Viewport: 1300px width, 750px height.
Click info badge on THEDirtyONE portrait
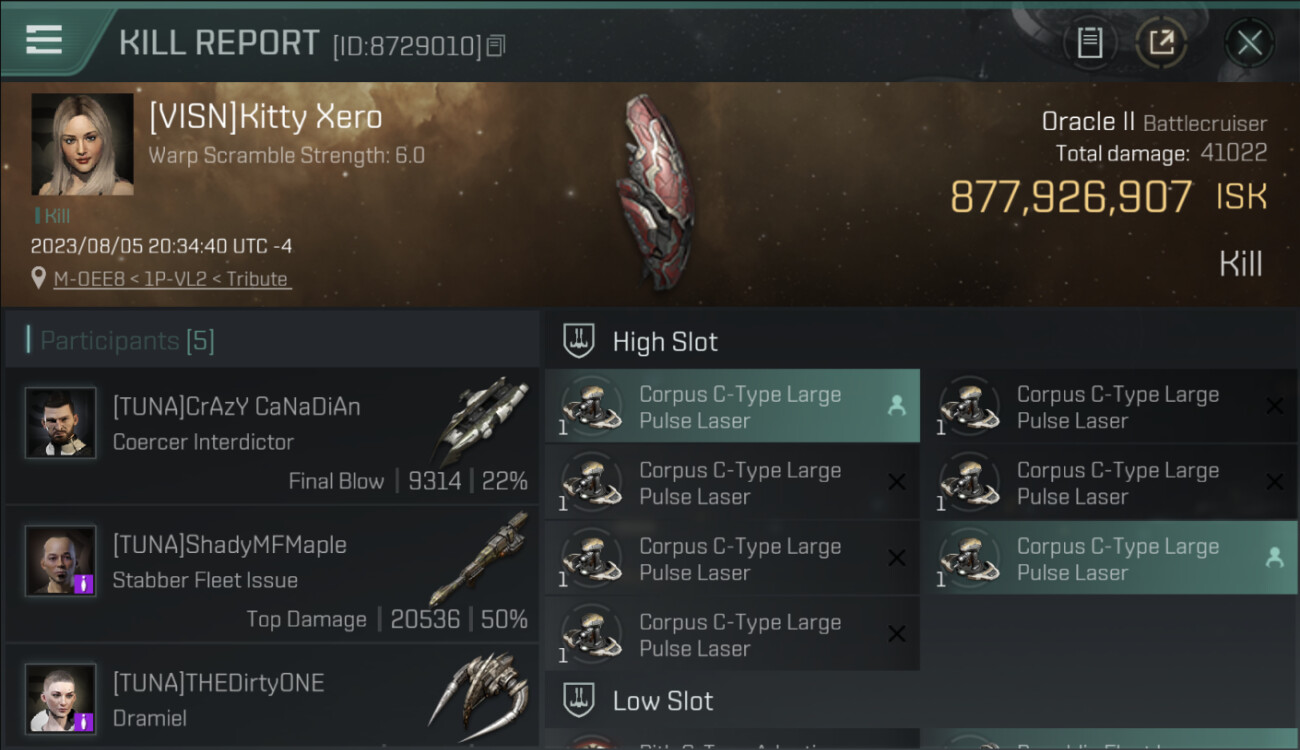84,721
